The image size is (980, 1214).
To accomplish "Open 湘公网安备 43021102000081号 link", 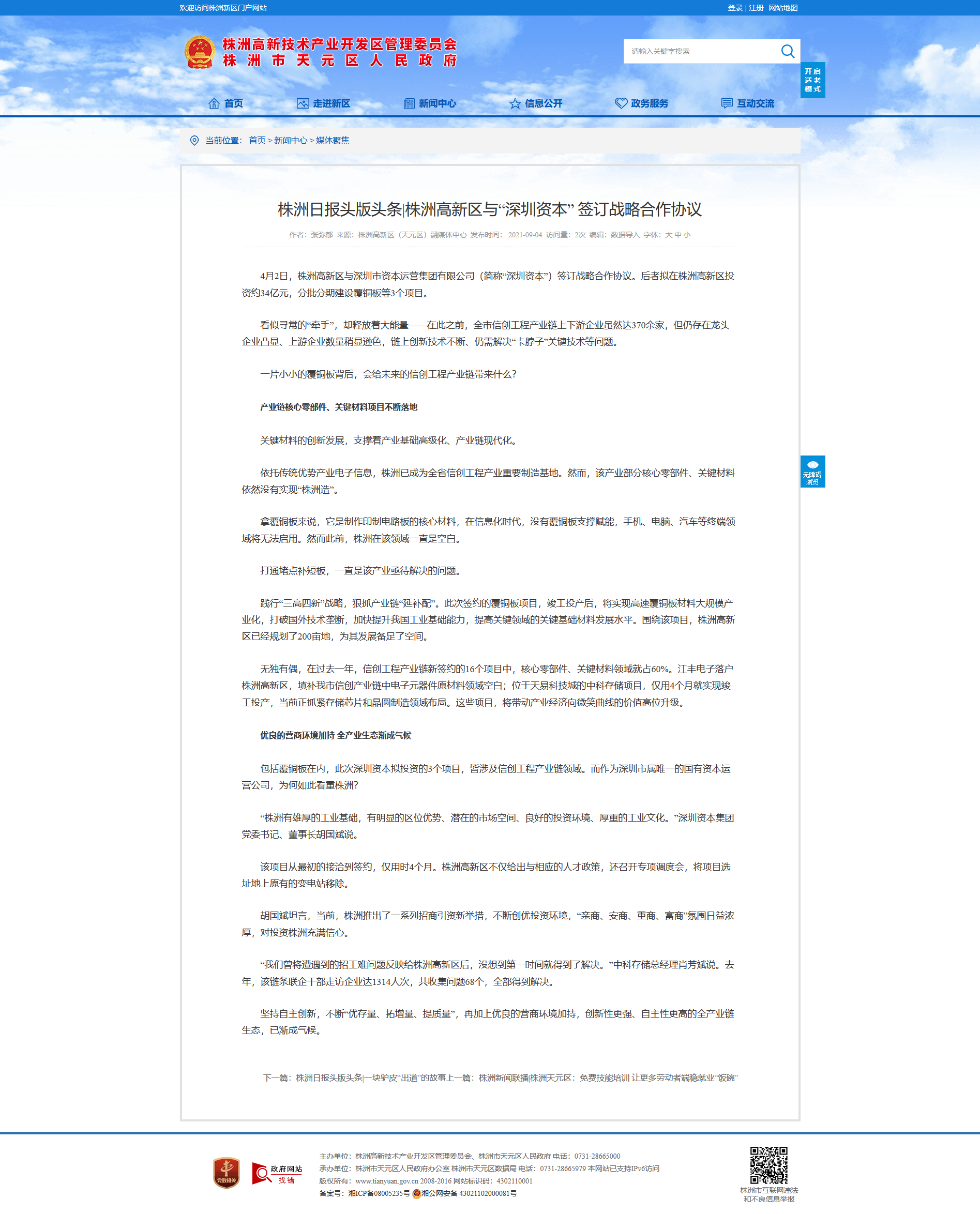I will coord(469,1193).
